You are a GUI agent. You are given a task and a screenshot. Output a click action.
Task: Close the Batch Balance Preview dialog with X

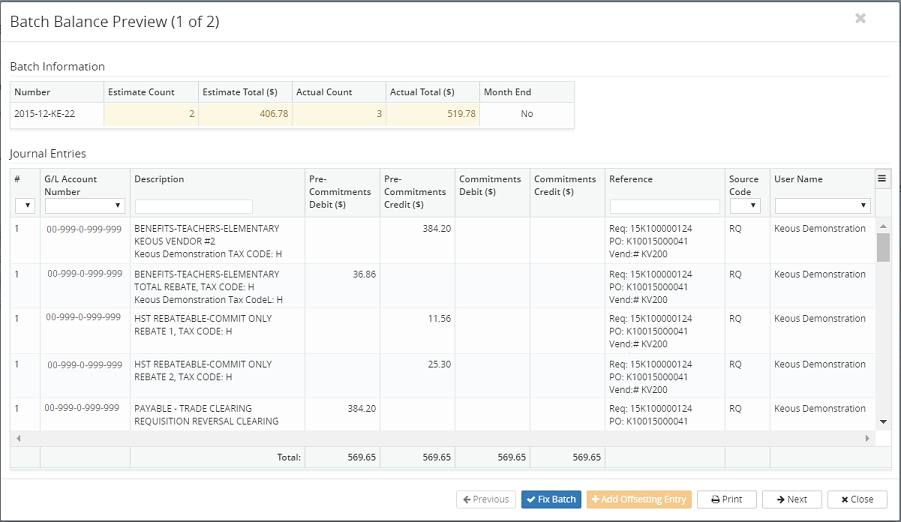coord(860,19)
